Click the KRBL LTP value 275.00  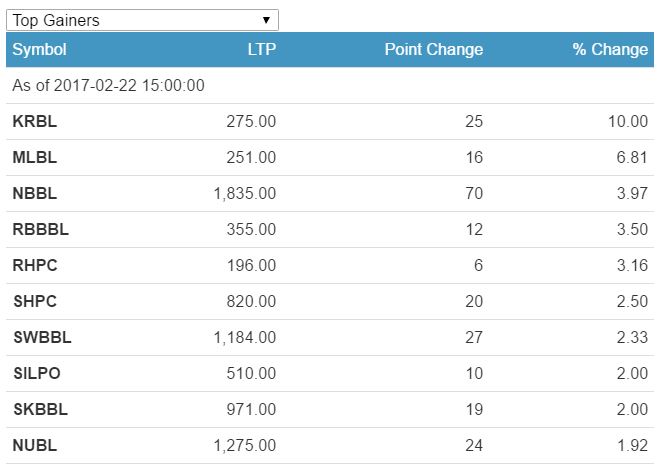pyautogui.click(x=251, y=122)
